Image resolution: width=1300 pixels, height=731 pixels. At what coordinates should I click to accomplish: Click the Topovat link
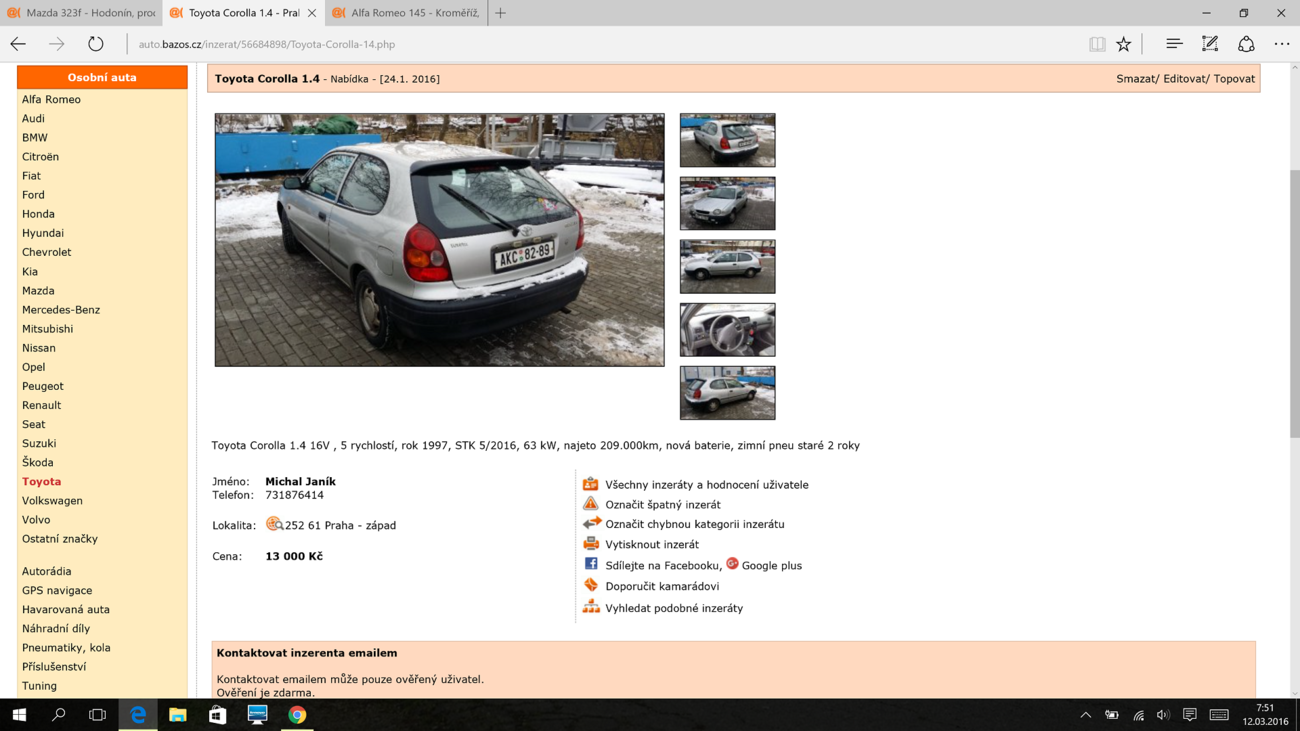click(1234, 79)
